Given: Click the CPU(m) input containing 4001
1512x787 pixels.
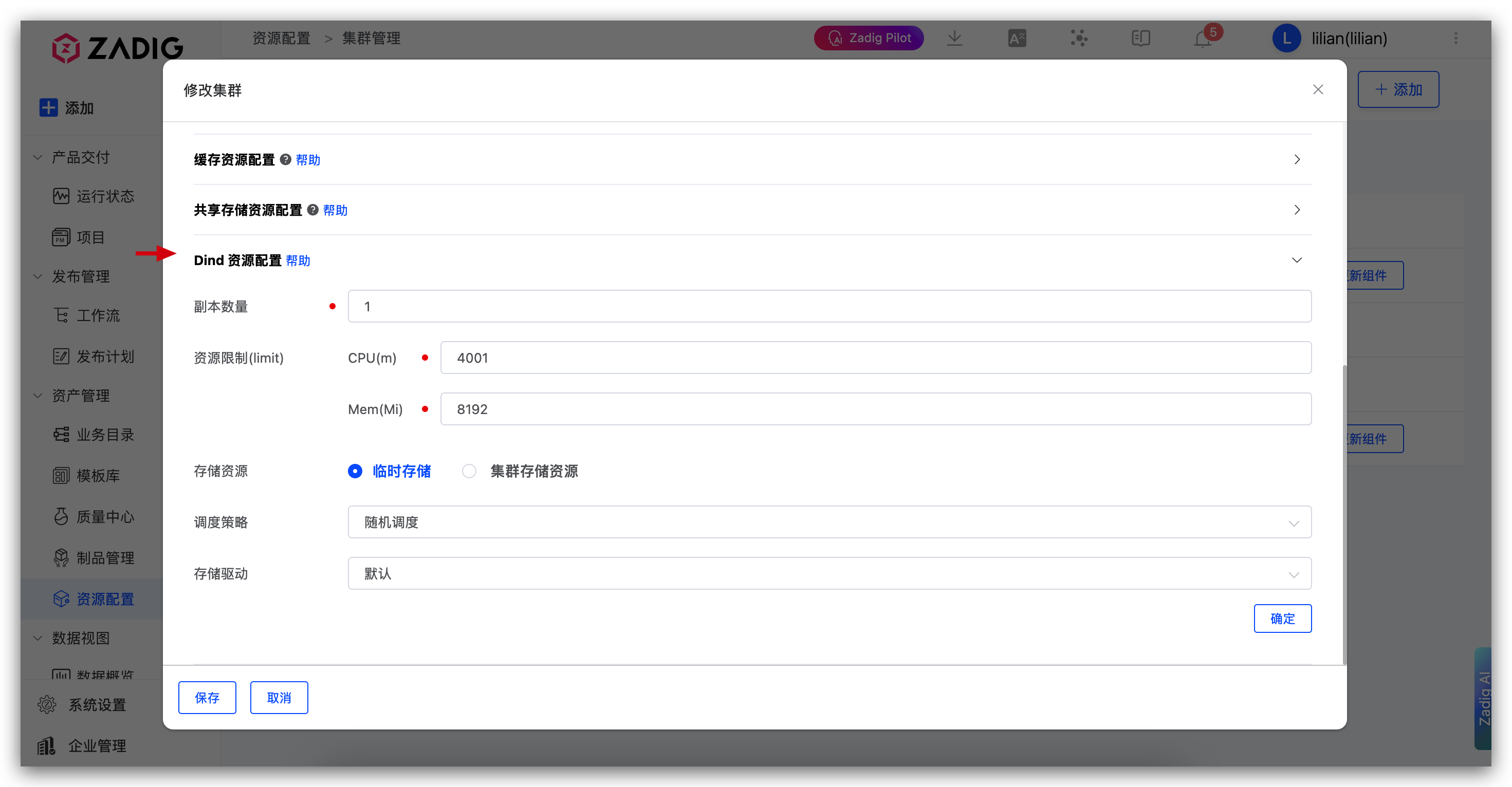Looking at the screenshot, I should click(875, 358).
